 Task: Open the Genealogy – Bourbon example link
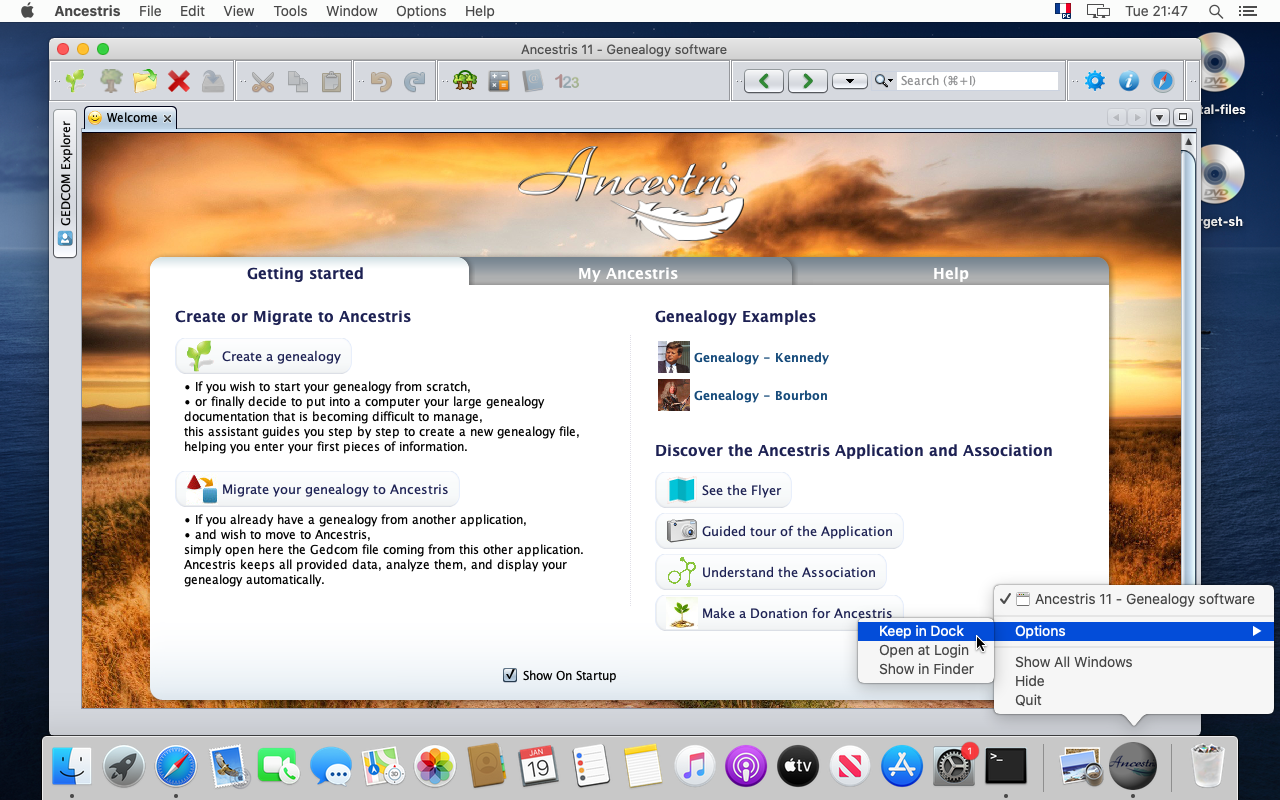[760, 395]
